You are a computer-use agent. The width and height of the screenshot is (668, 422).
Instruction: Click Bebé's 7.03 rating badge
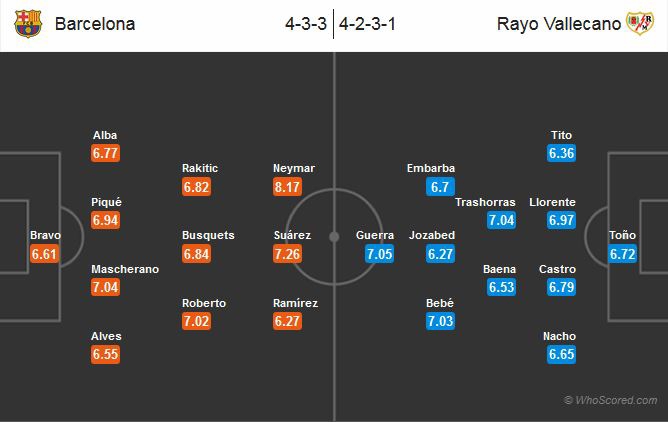[440, 321]
